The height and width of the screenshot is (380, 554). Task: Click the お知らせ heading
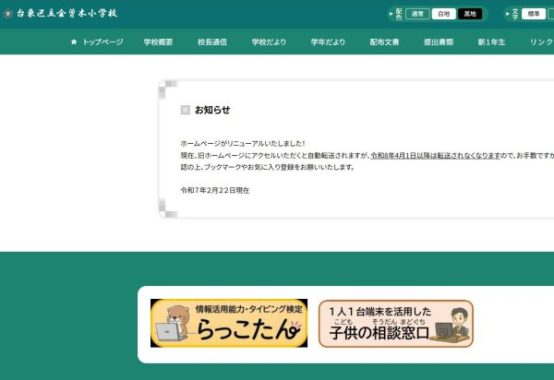click(212, 110)
